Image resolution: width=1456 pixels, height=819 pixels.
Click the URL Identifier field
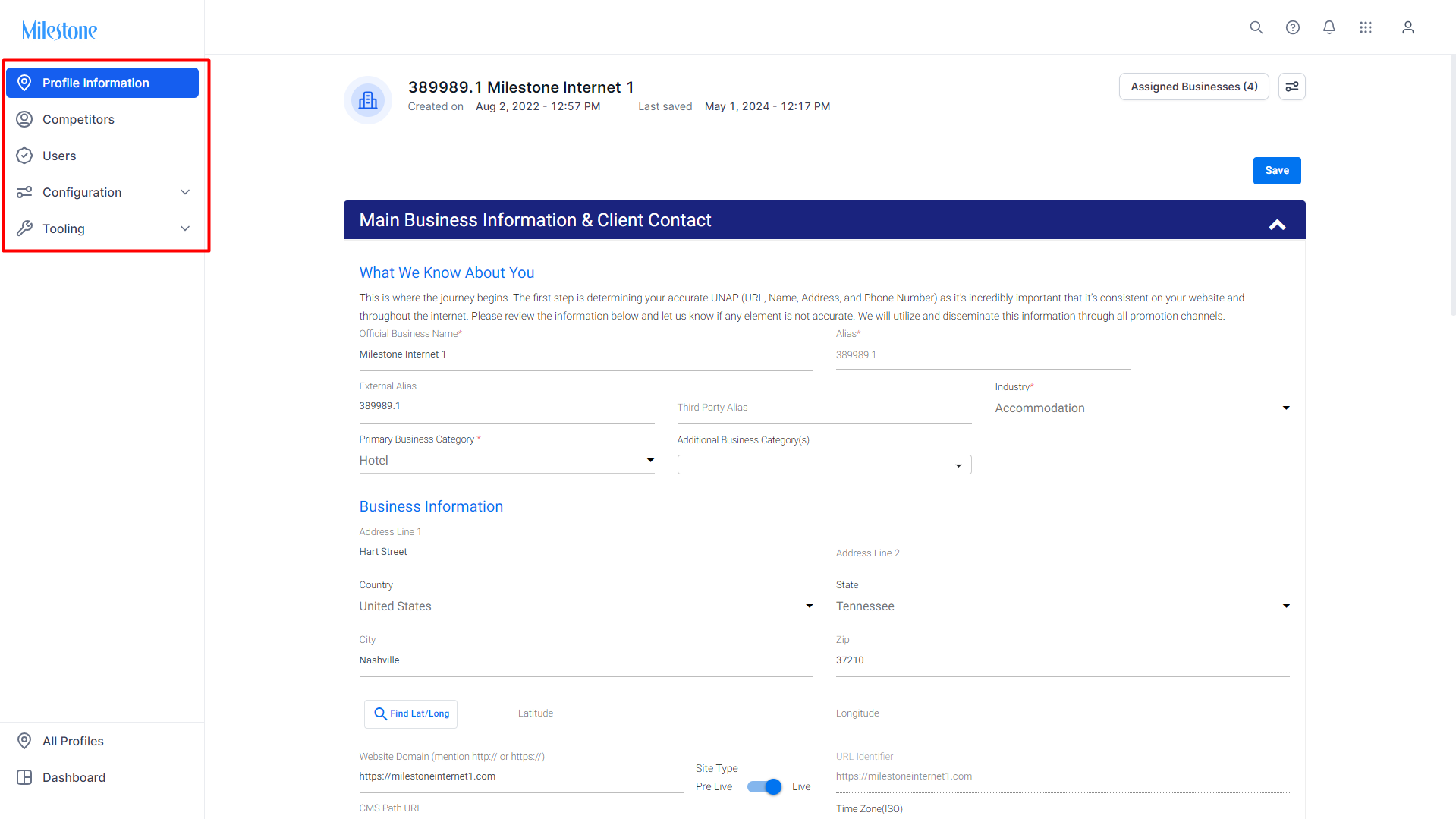click(1062, 777)
